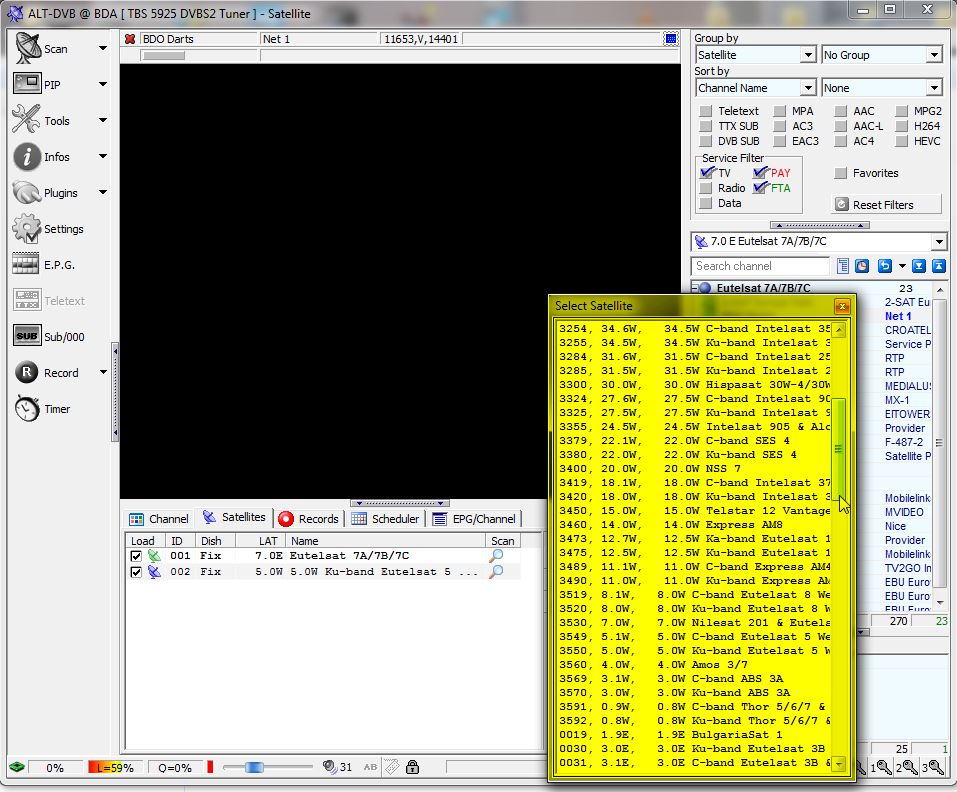Open the Scan satellite dish tool

click(x=27, y=48)
